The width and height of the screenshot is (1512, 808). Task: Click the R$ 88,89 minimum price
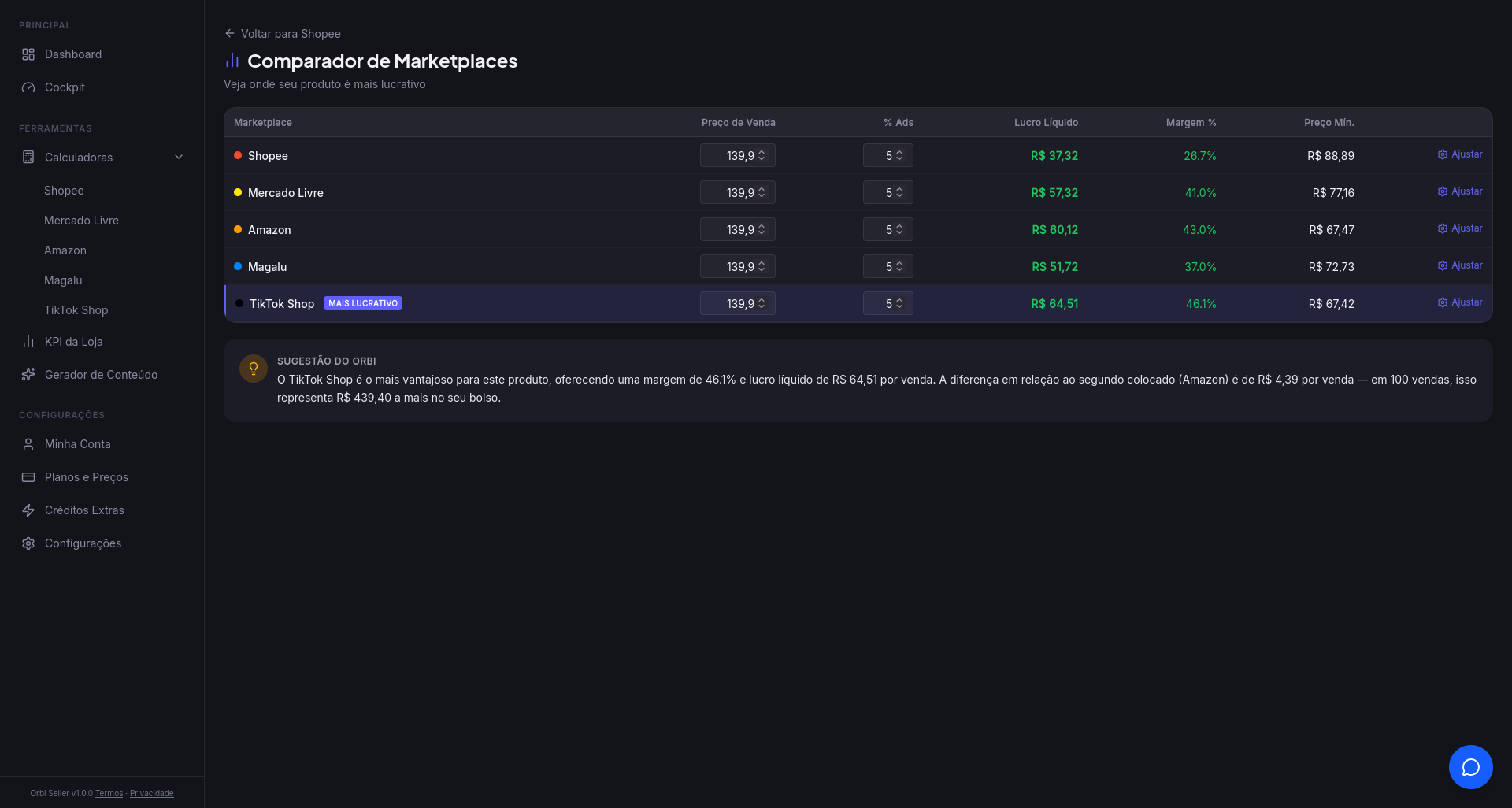(x=1331, y=156)
